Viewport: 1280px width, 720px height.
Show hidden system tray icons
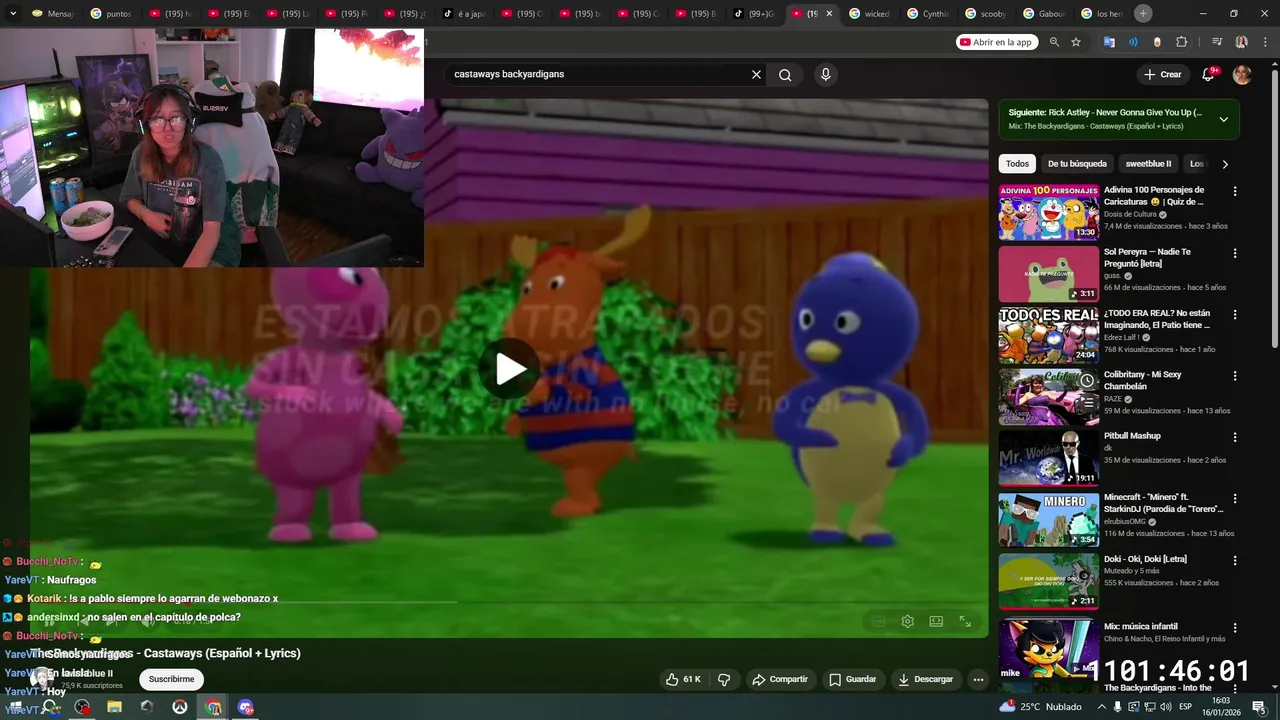click(x=1101, y=707)
